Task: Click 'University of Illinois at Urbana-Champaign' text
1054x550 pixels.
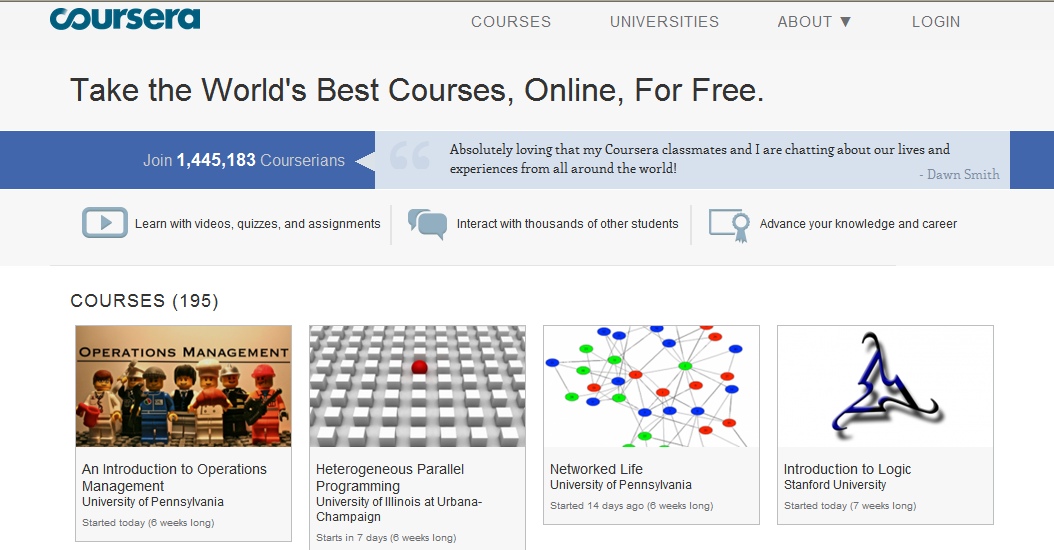Action: tap(399, 509)
